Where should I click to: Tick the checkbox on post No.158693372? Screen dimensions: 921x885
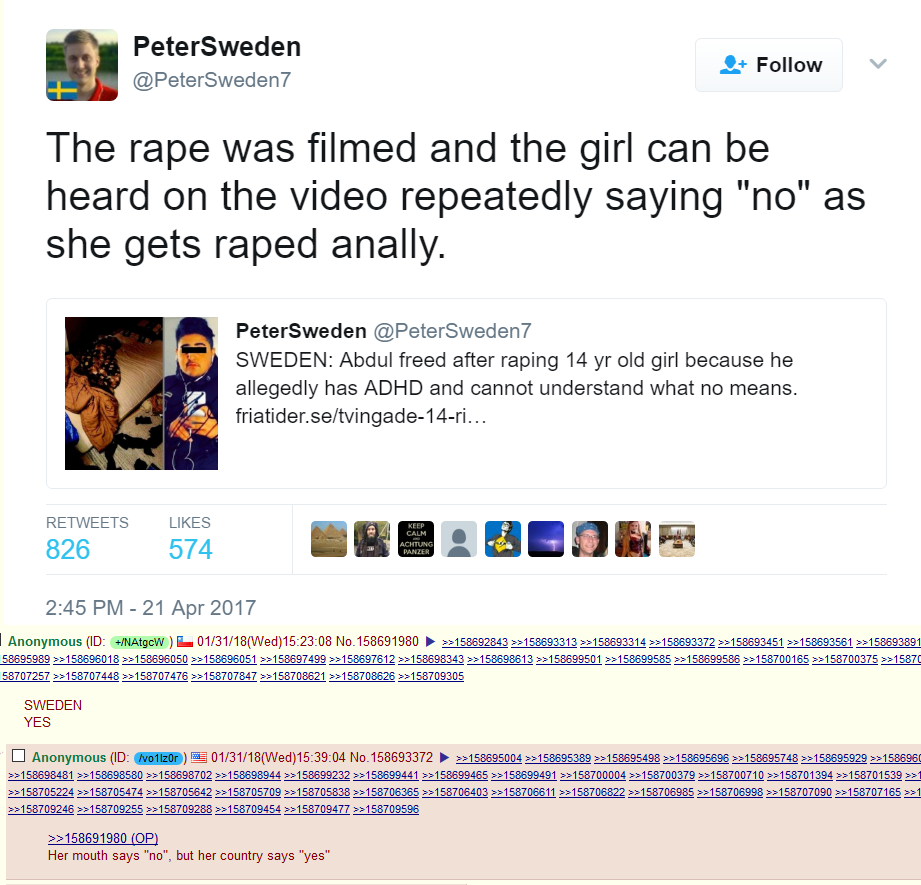click(x=19, y=755)
